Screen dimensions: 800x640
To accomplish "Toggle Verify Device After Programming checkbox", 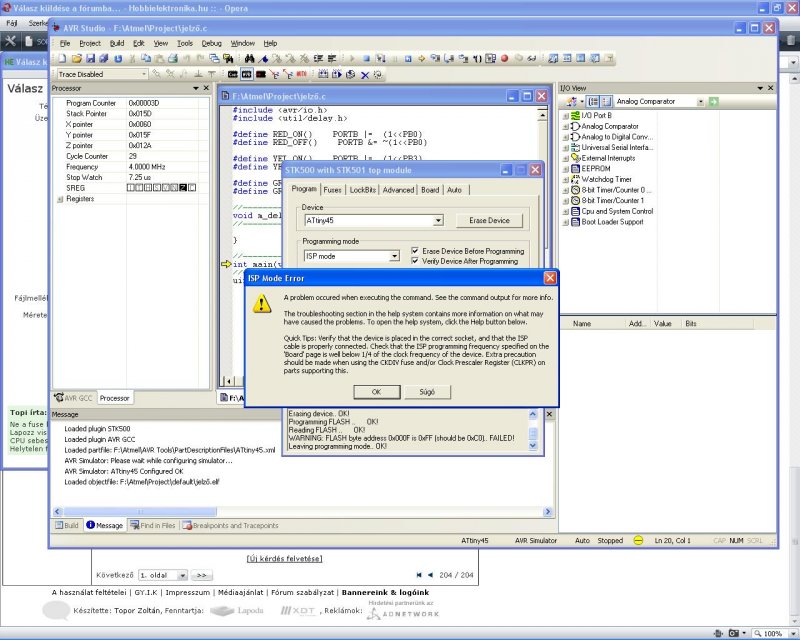I will pos(415,261).
